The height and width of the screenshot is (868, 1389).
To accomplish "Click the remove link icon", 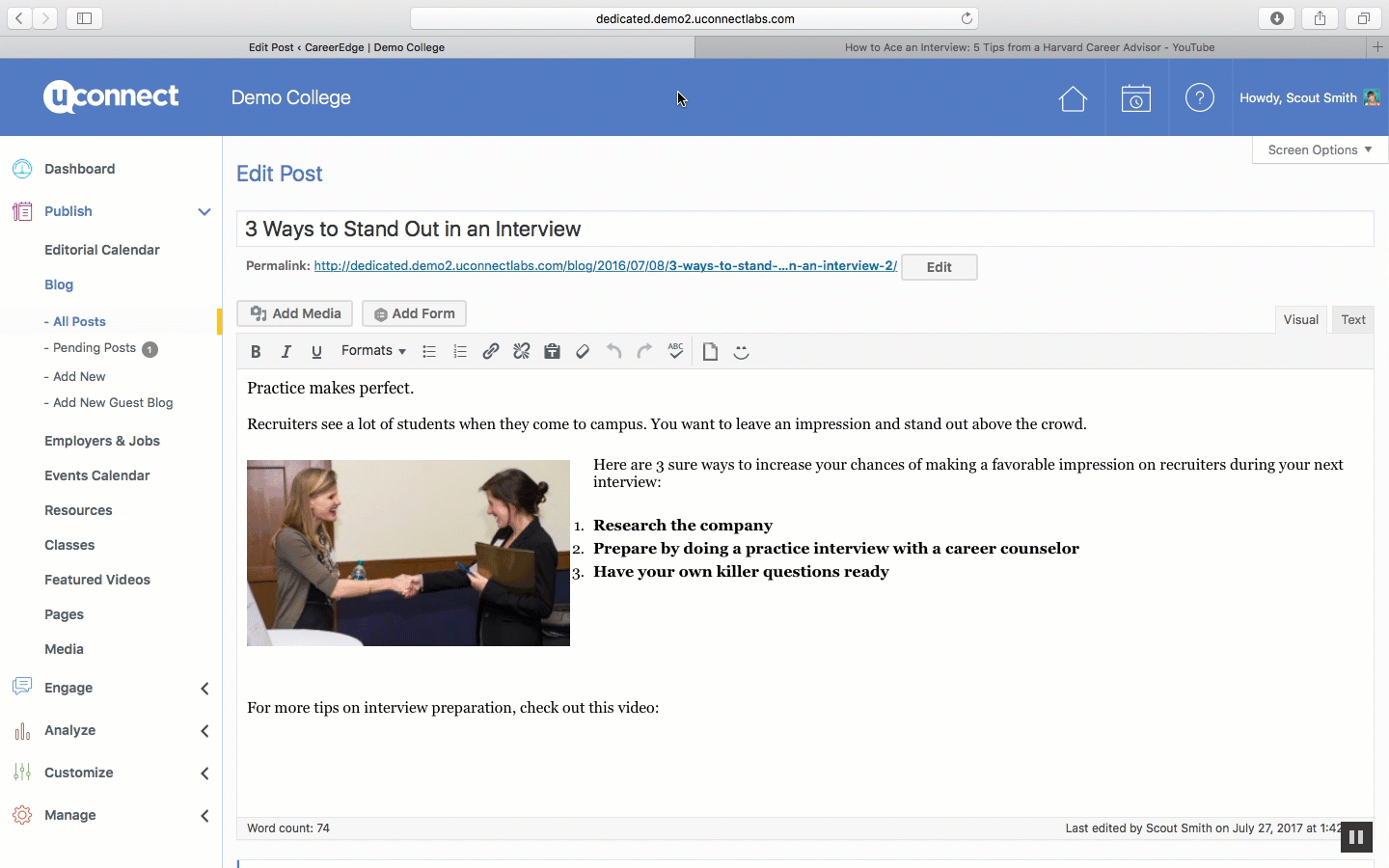I will [522, 352].
